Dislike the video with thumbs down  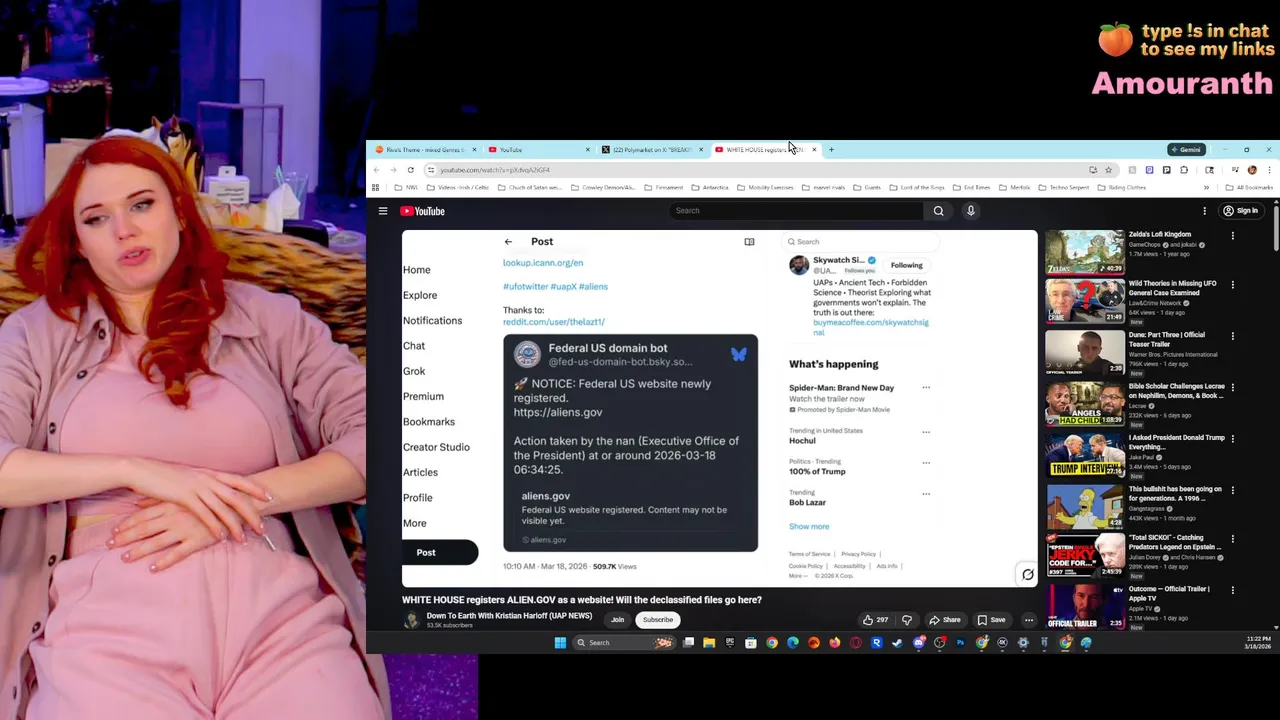pos(907,620)
